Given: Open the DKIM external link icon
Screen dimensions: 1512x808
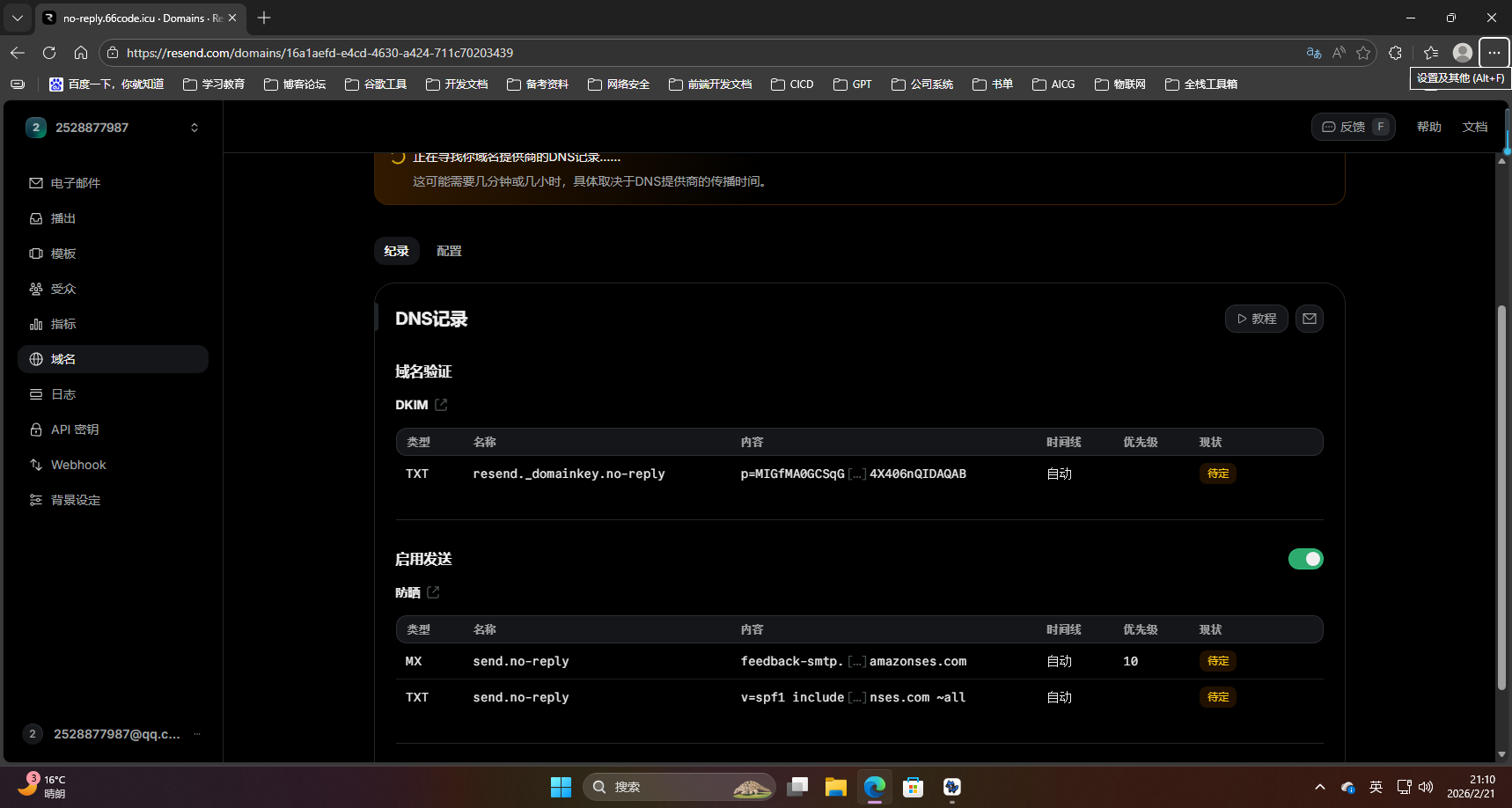Looking at the screenshot, I should (441, 405).
